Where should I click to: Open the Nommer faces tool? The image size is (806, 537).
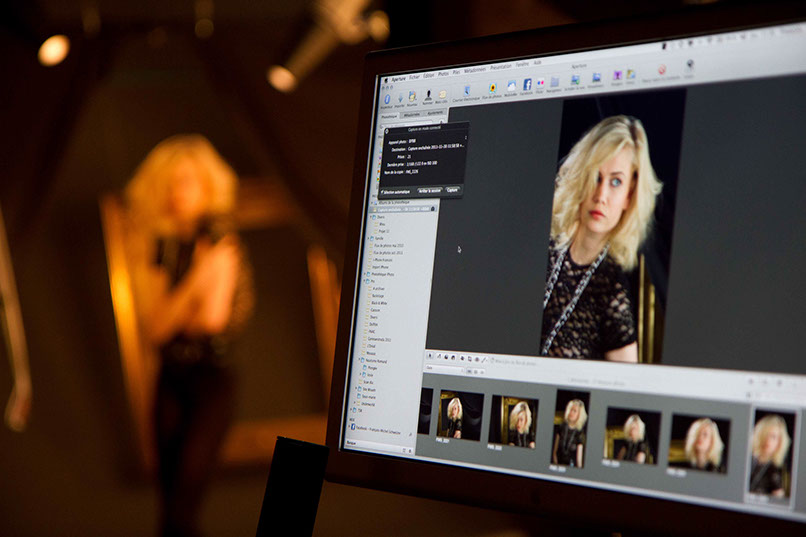(x=428, y=94)
